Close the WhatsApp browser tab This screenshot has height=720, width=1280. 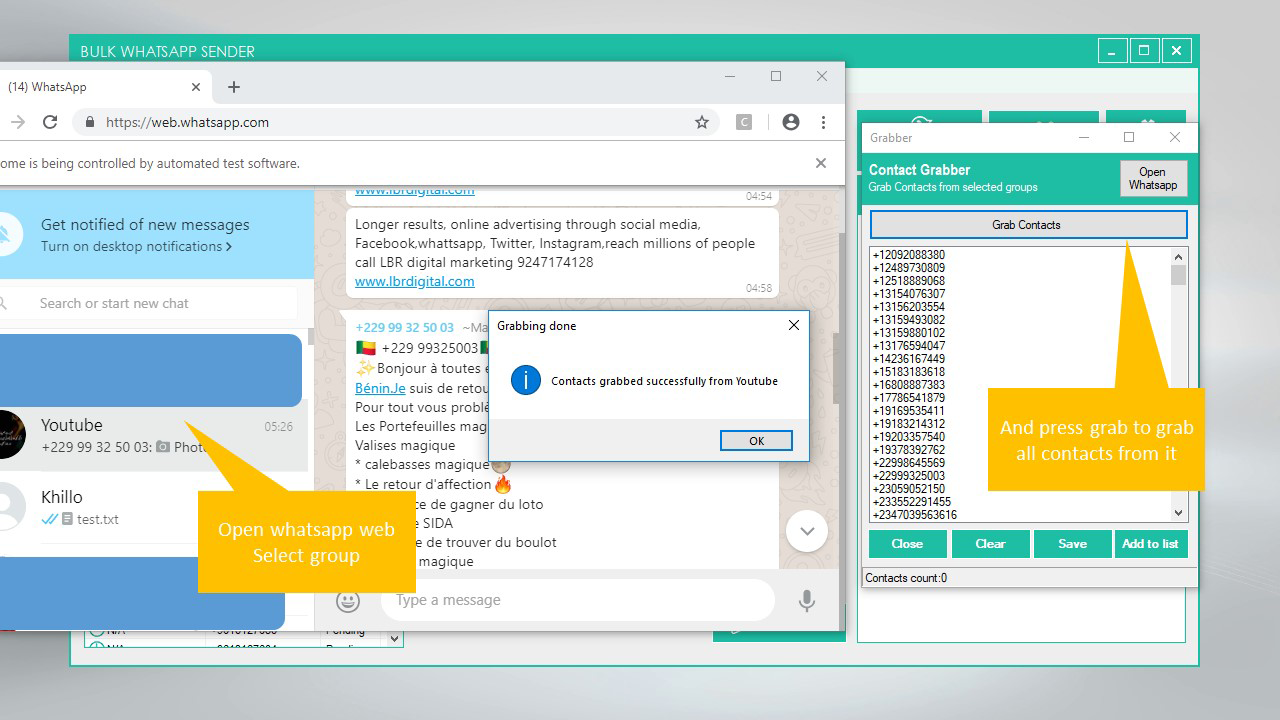(x=196, y=87)
